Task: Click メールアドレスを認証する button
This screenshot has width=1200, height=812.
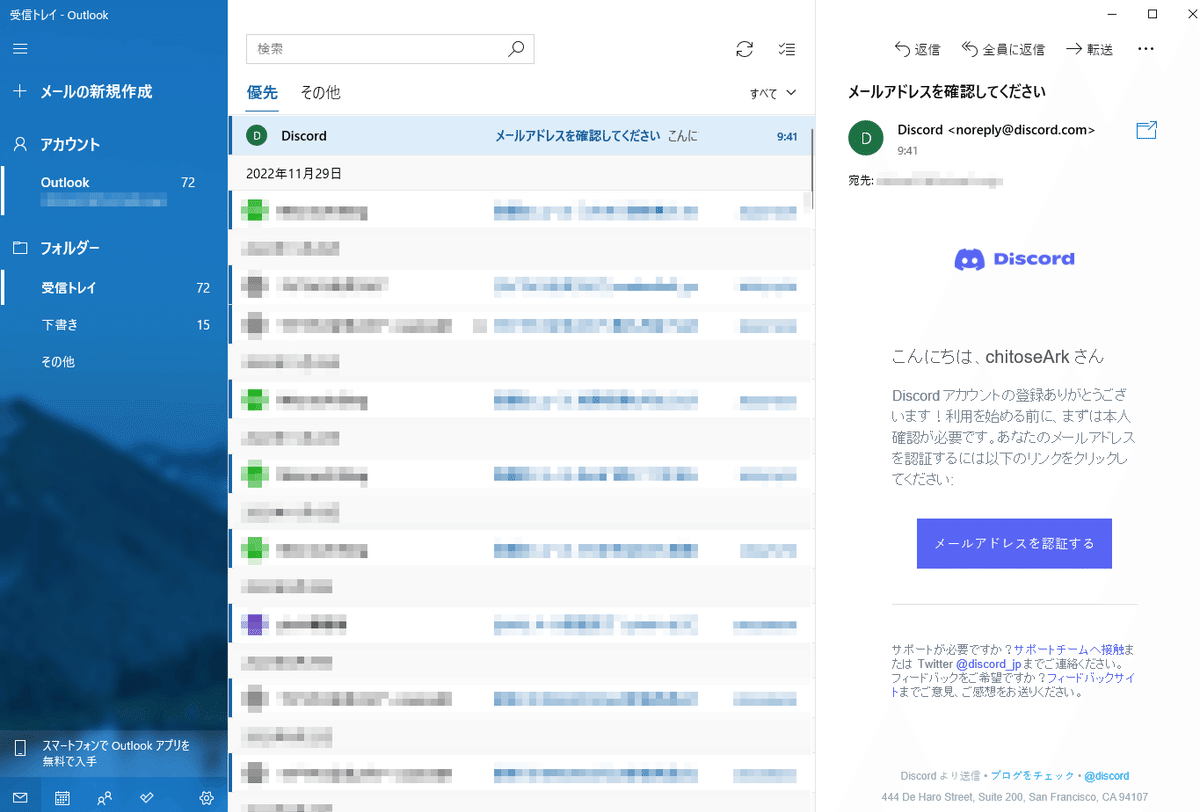Action: click(1014, 544)
